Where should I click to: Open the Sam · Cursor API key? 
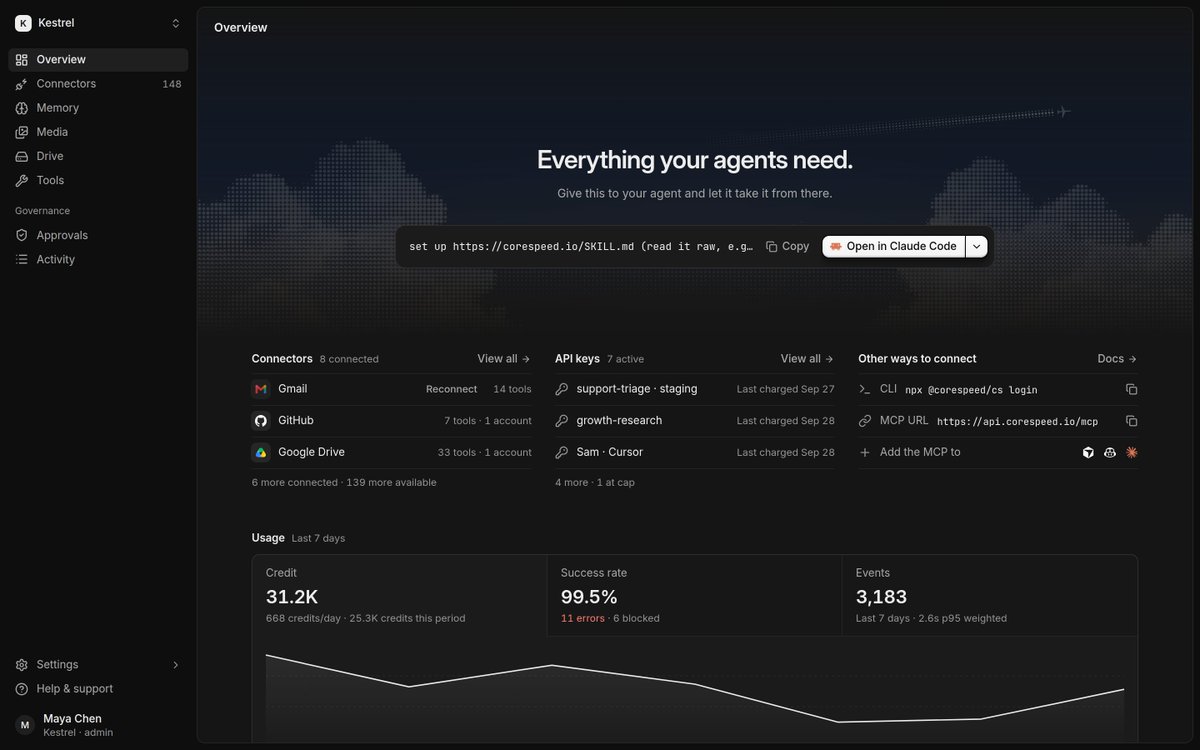(x=695, y=453)
